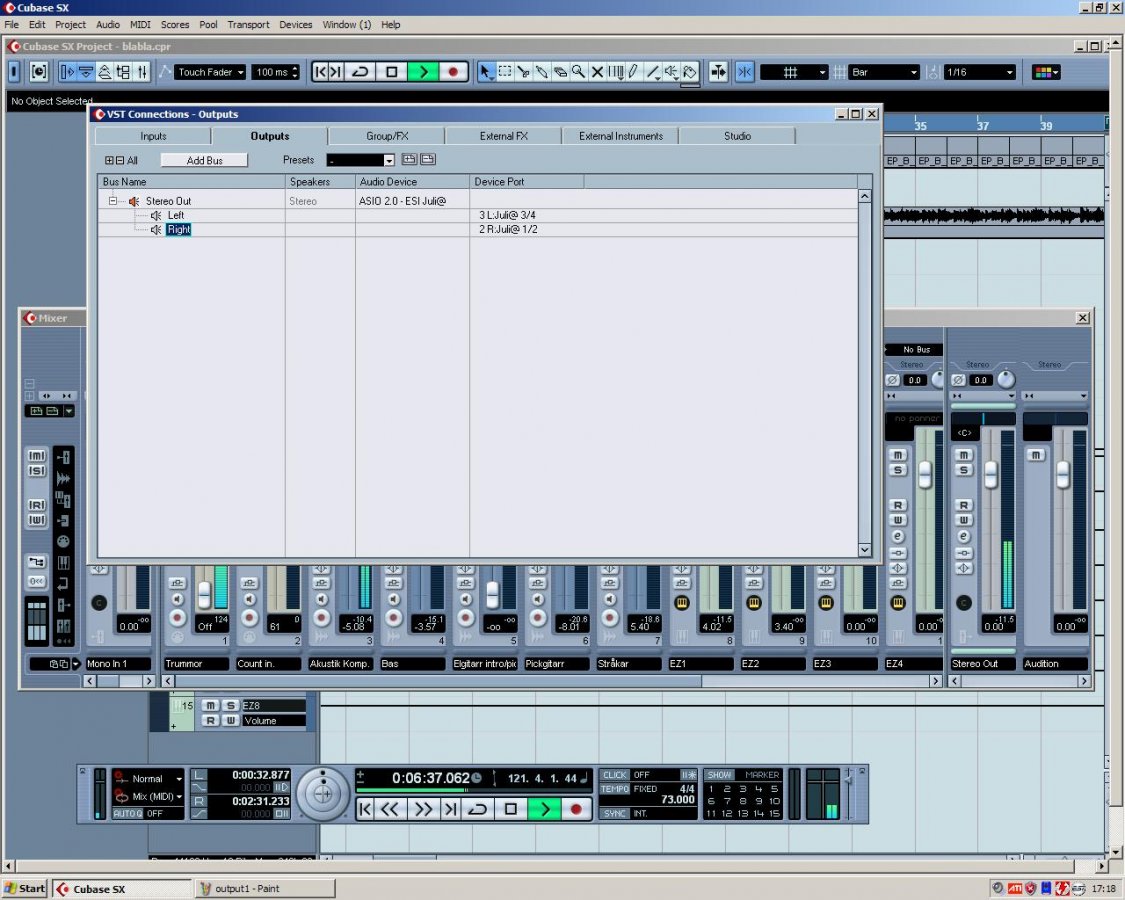Click Record button in main toolbar
This screenshot has width=1125, height=900.
coord(453,72)
